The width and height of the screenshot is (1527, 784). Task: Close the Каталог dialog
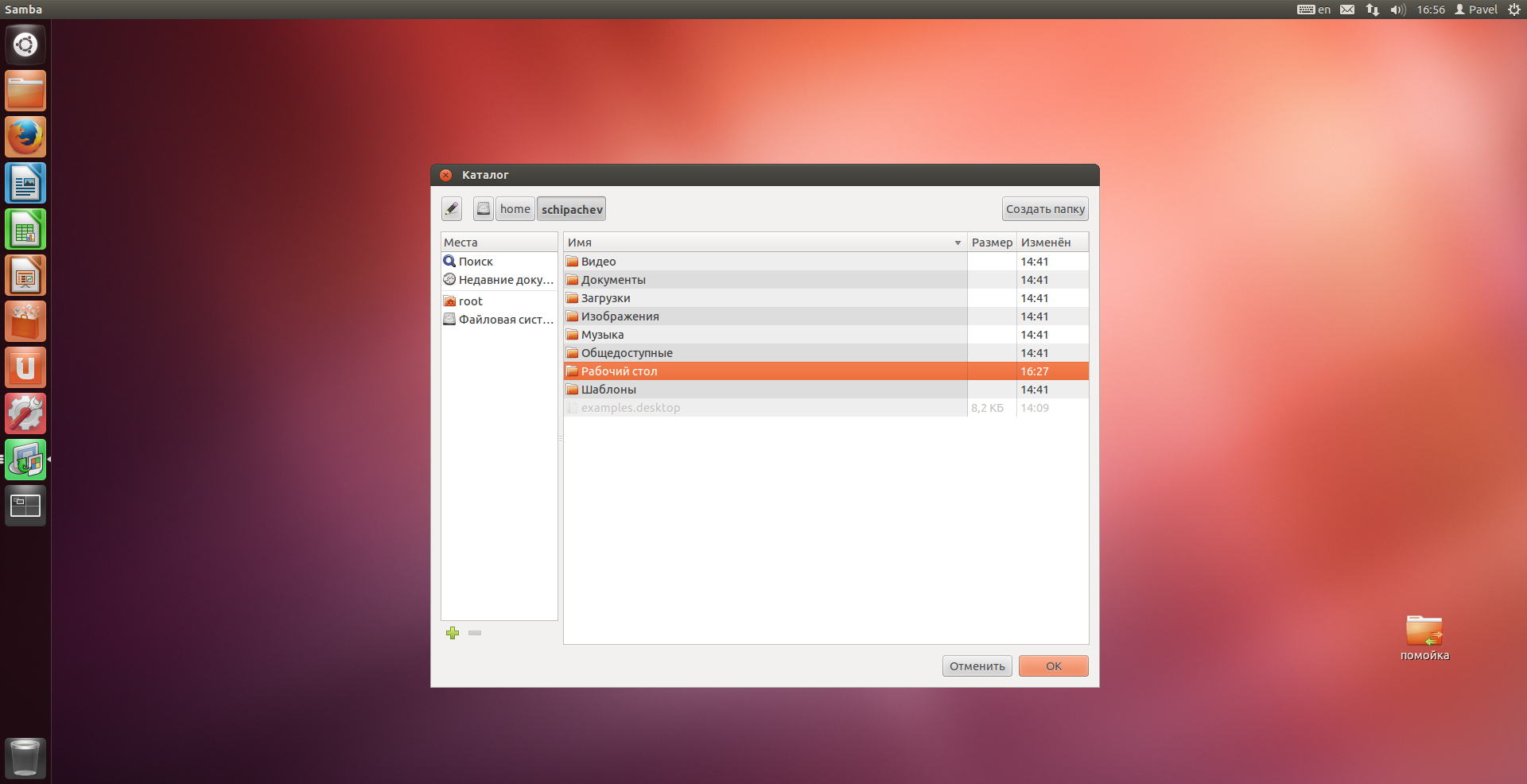pyautogui.click(x=446, y=175)
